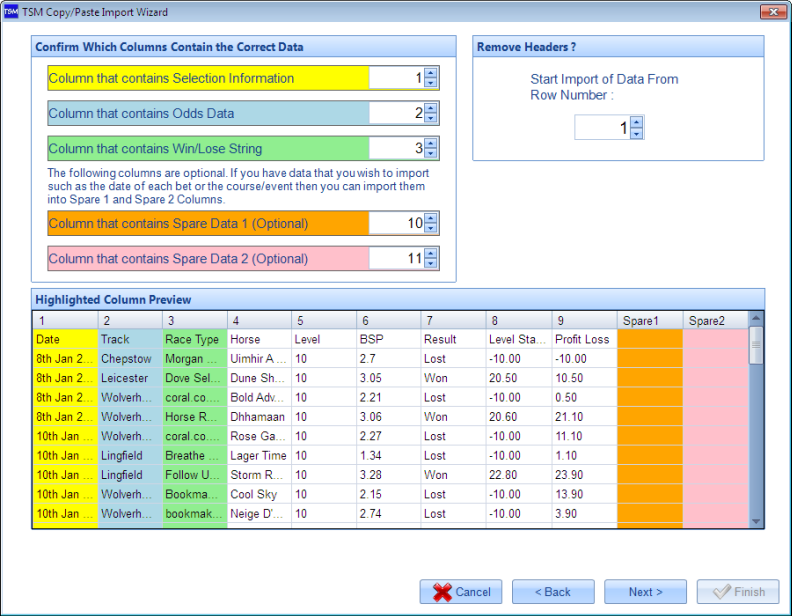Select the Chepstow track cell
This screenshot has height=616, width=792.
129,359
